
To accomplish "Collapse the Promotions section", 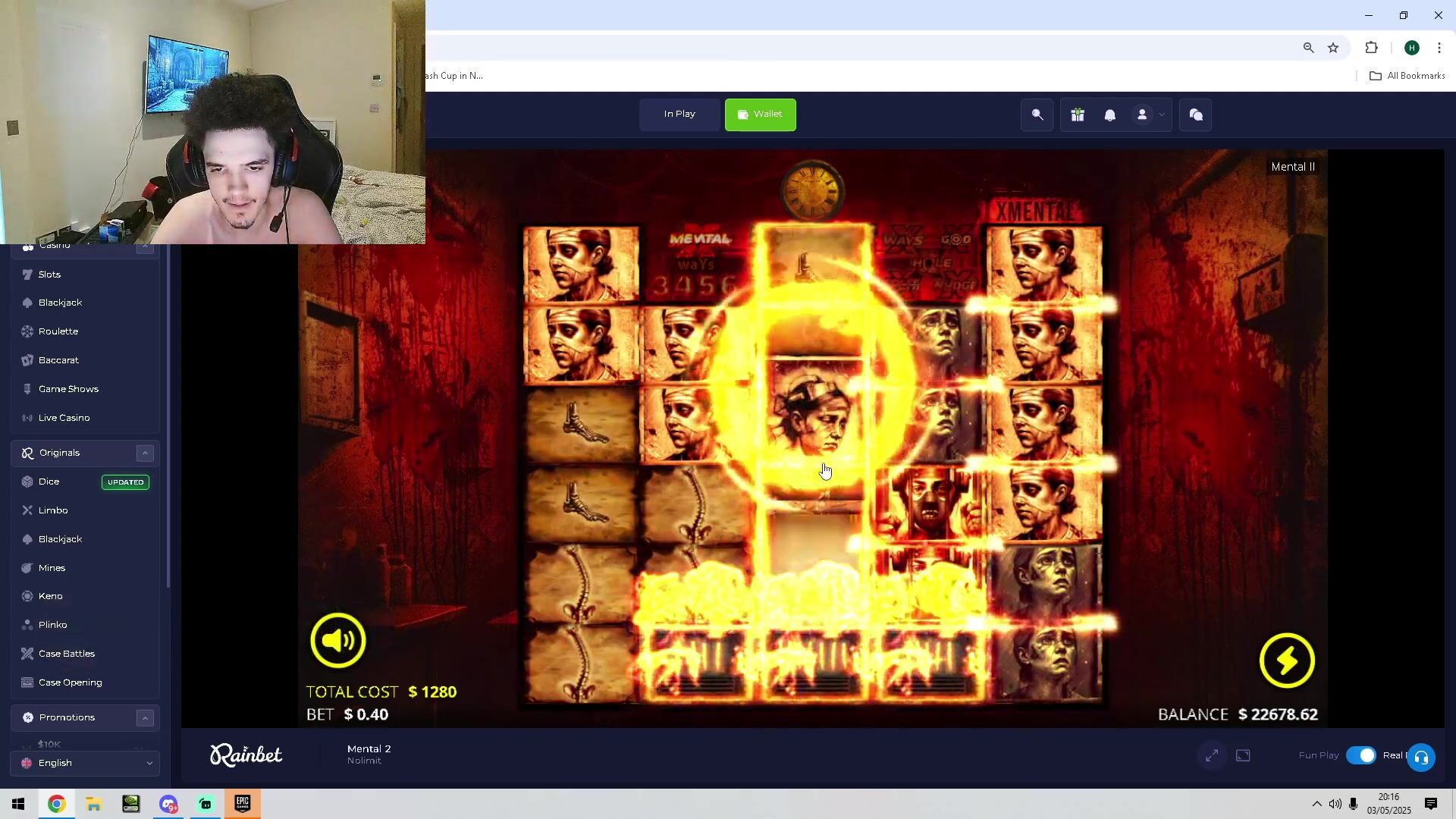I will pyautogui.click(x=145, y=717).
